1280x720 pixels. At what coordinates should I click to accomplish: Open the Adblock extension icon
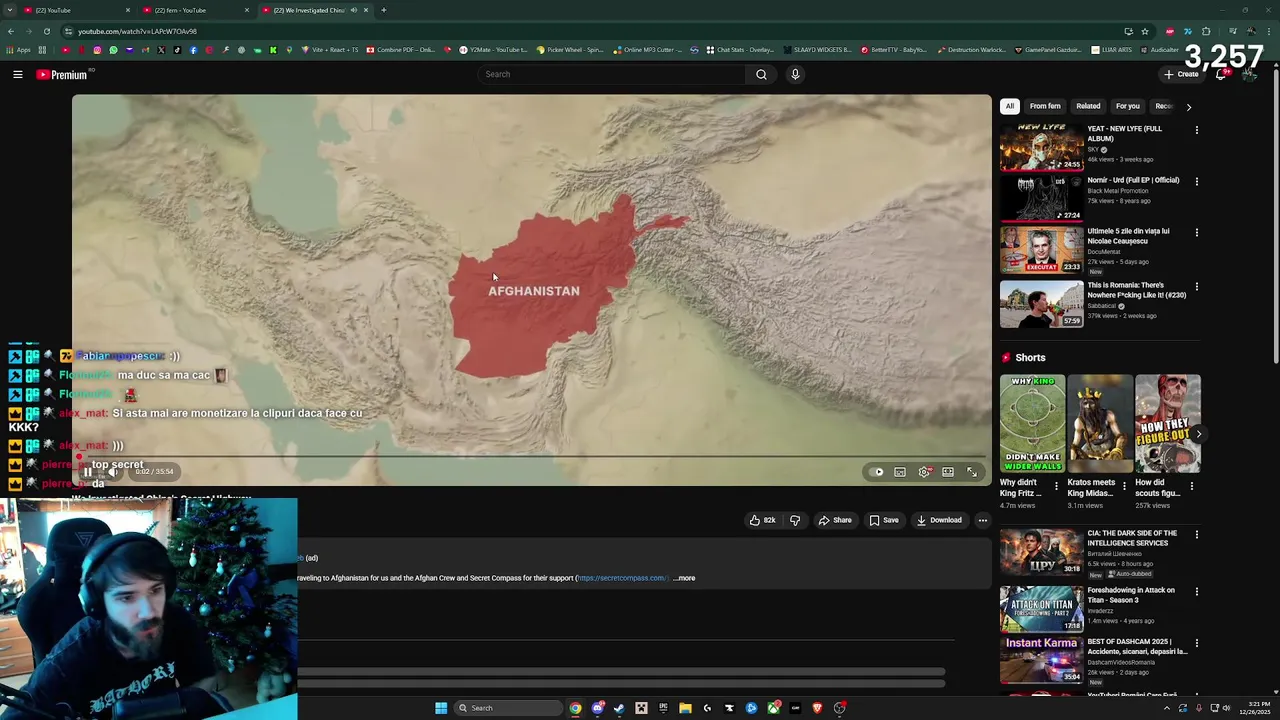(1169, 31)
